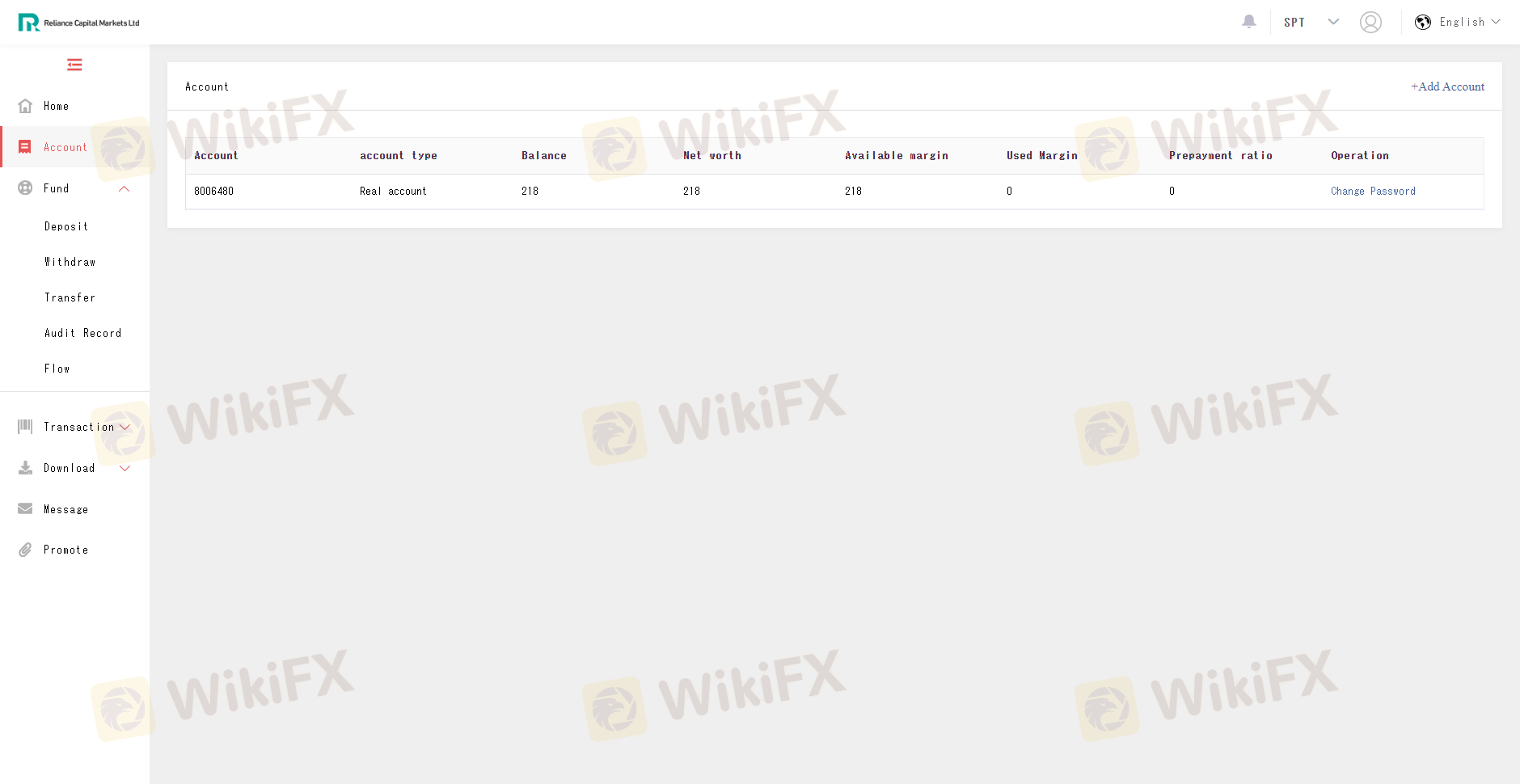This screenshot has height=784, width=1520.
Task: Open the user profile avatar icon
Action: (1370, 22)
